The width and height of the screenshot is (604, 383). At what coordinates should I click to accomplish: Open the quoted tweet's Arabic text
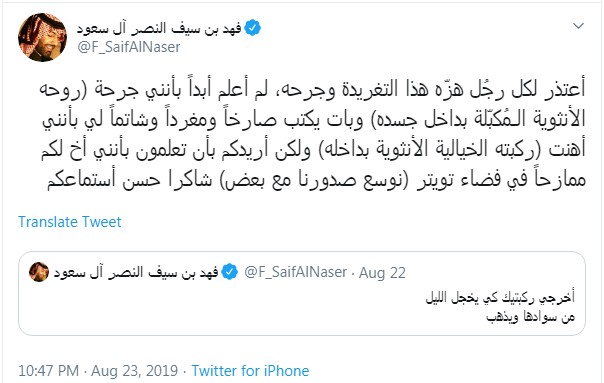coord(500,307)
